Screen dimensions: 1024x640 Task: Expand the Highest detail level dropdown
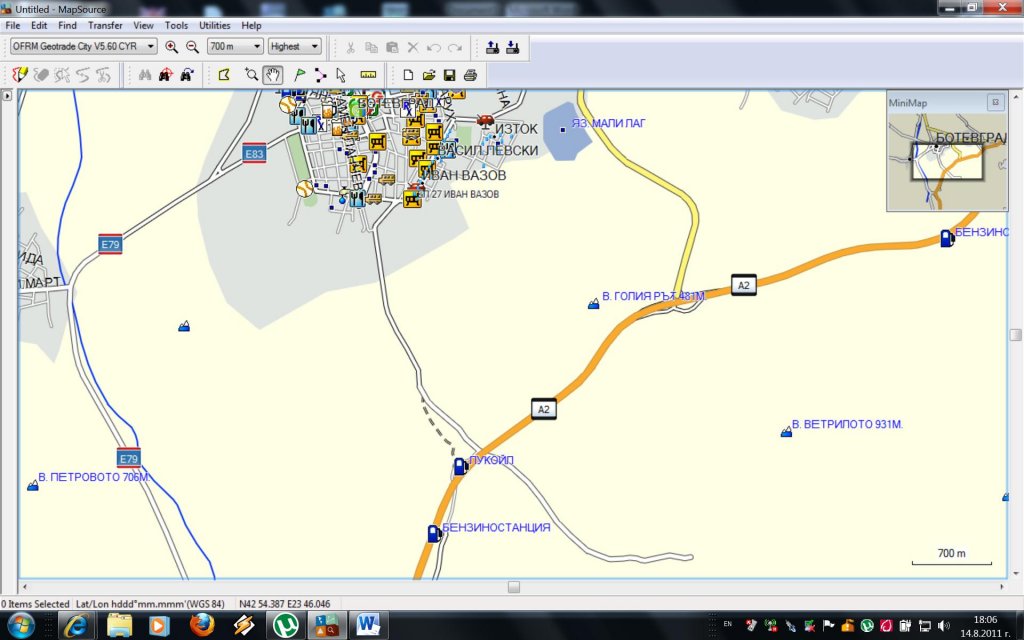click(315, 46)
